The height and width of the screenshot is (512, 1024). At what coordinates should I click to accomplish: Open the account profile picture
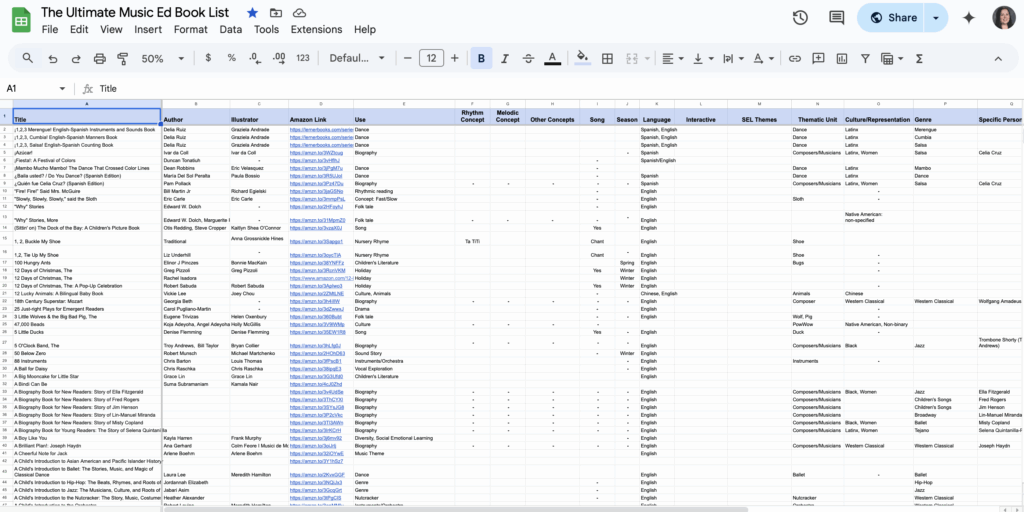point(1004,18)
